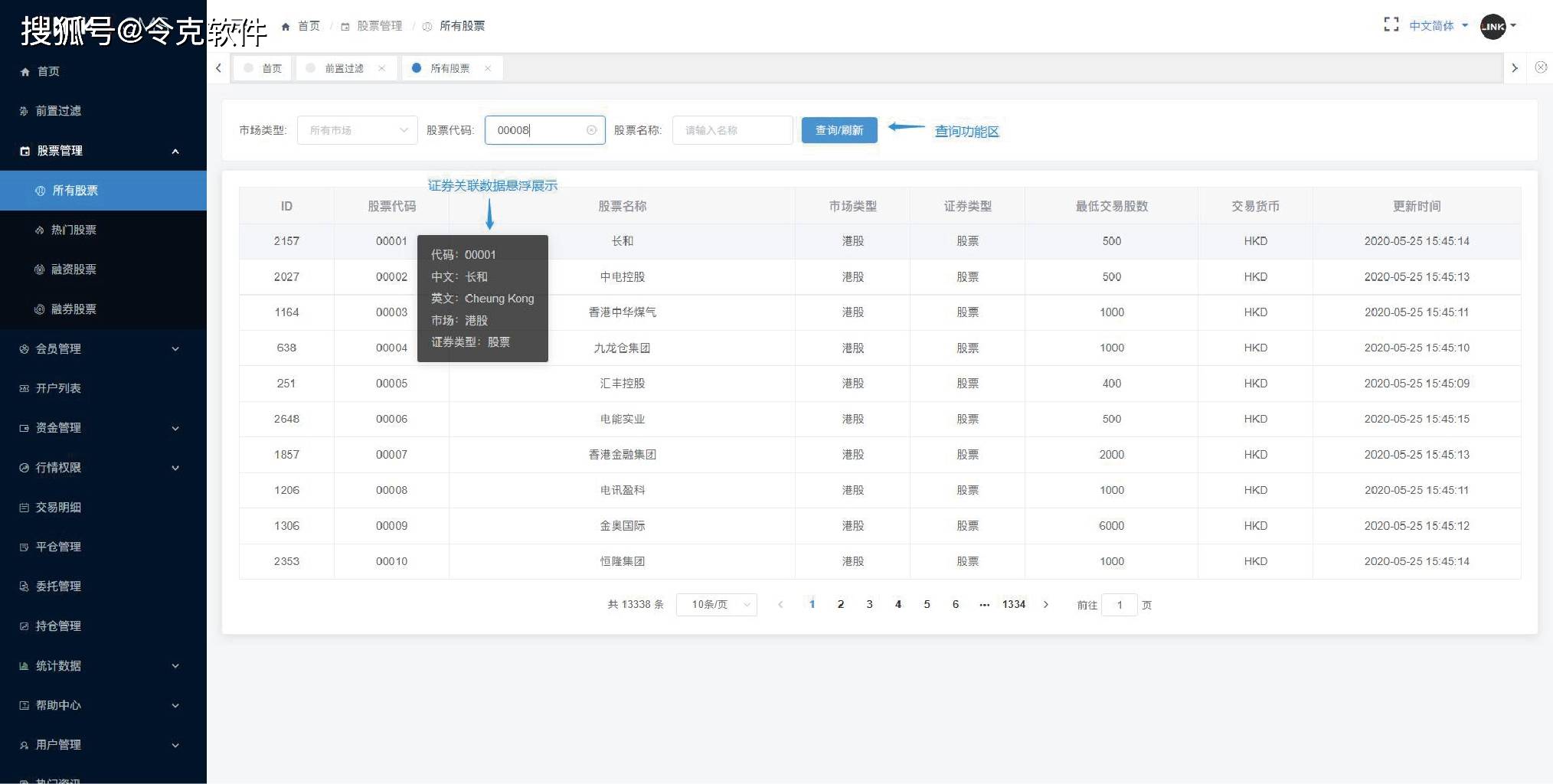
Task: Open 持仓管理 in the sidebar
Action: tap(103, 626)
